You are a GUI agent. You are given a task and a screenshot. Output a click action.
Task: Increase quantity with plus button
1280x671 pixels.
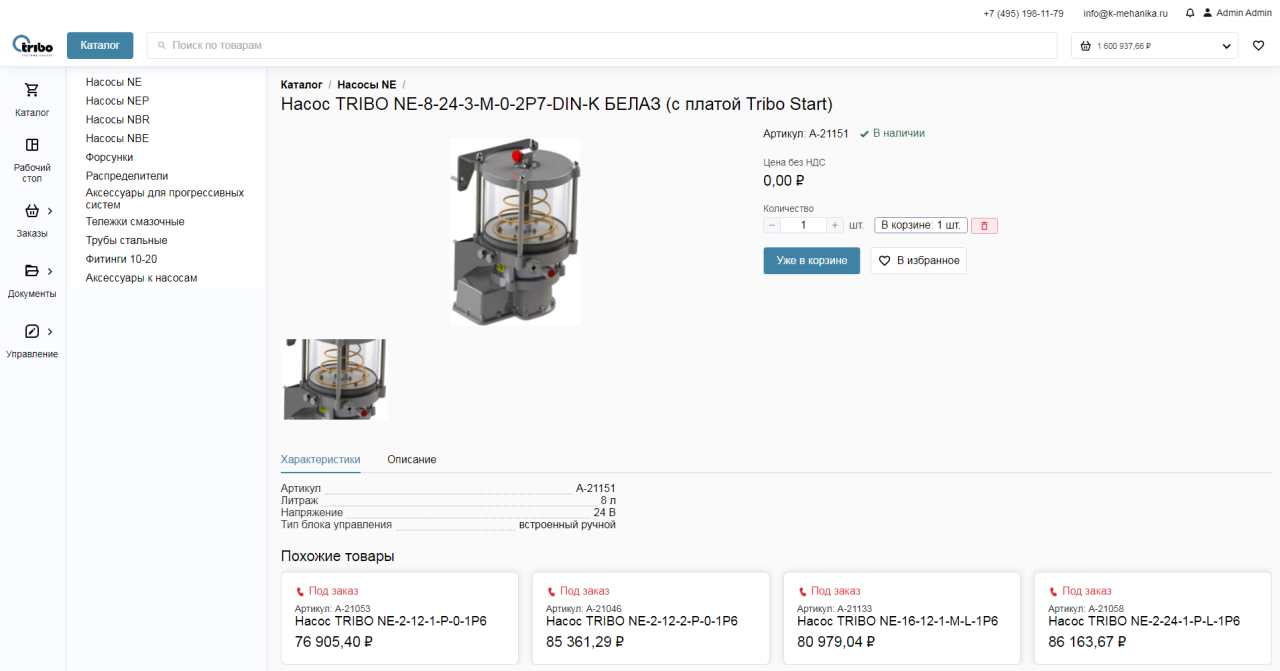pyautogui.click(x=835, y=226)
